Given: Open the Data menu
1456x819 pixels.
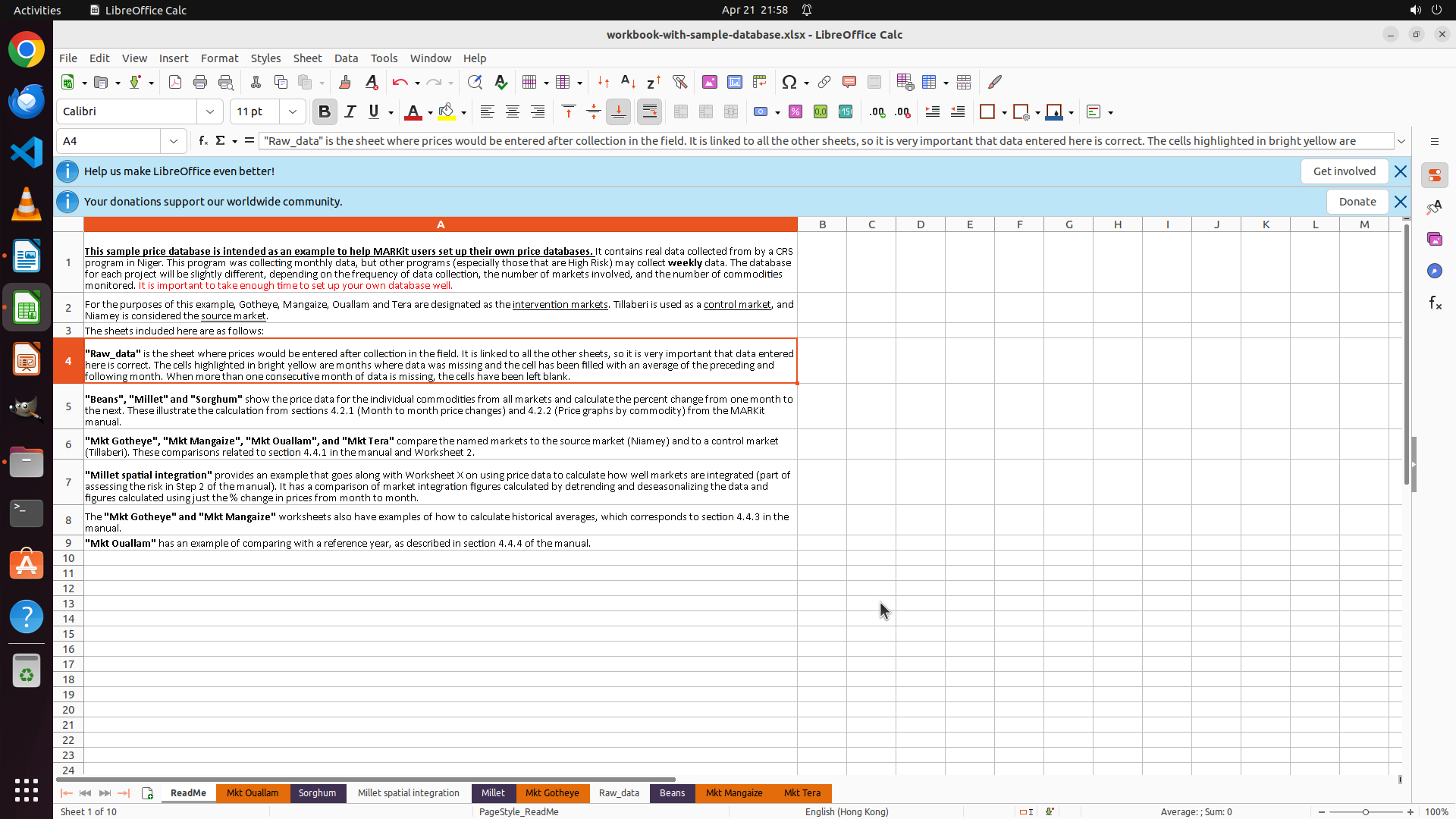Looking at the screenshot, I should pos(346,58).
